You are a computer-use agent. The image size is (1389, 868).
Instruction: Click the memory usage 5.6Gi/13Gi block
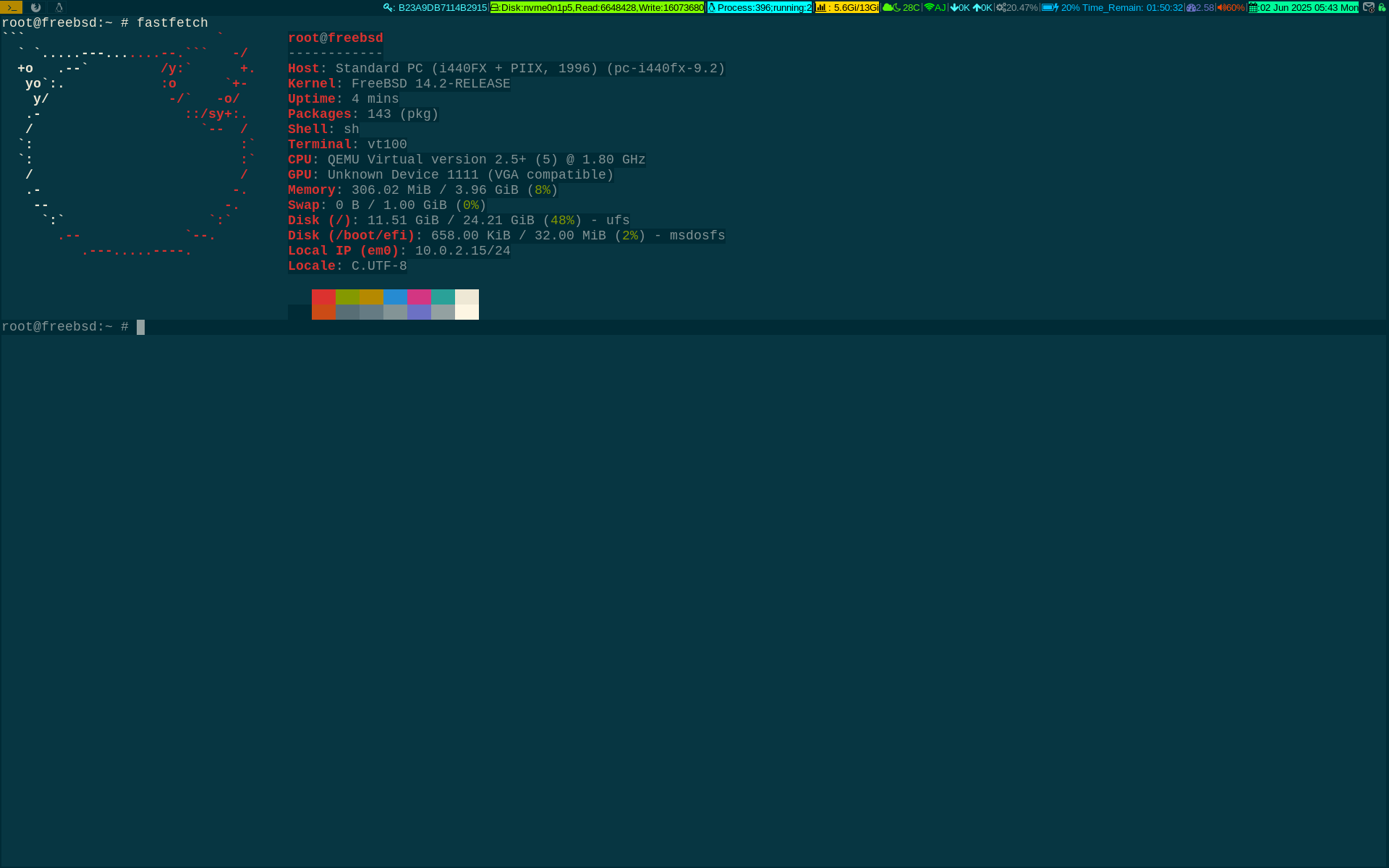(847, 7)
